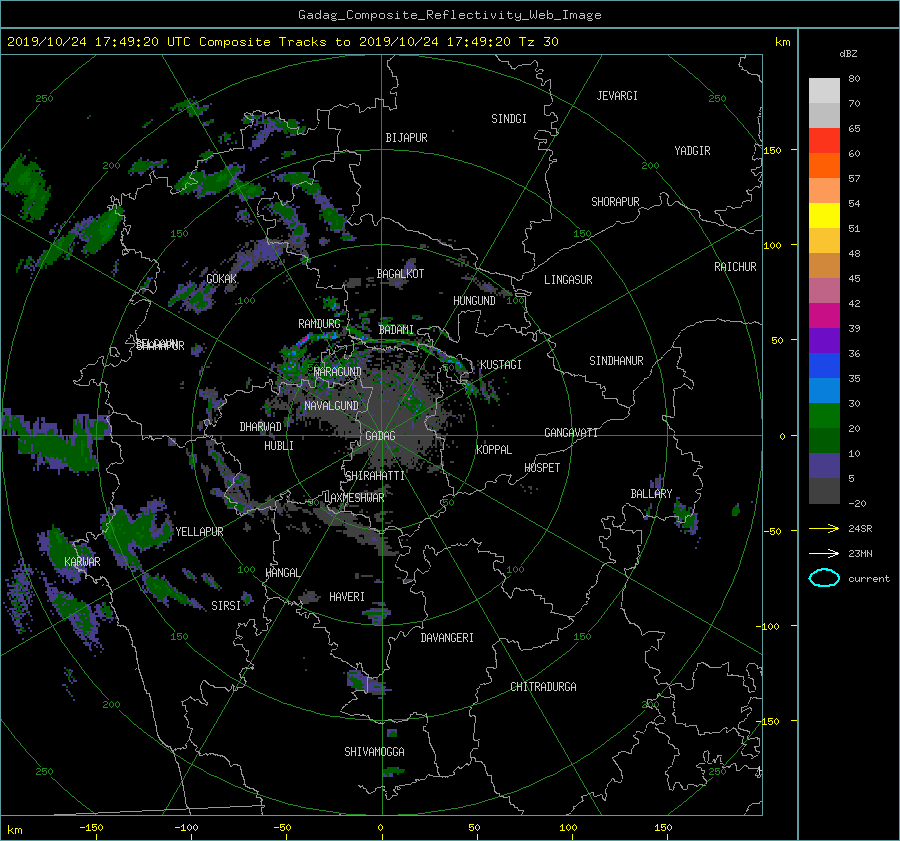Select the yellow 54 dBZ color swatch

[x=824, y=215]
